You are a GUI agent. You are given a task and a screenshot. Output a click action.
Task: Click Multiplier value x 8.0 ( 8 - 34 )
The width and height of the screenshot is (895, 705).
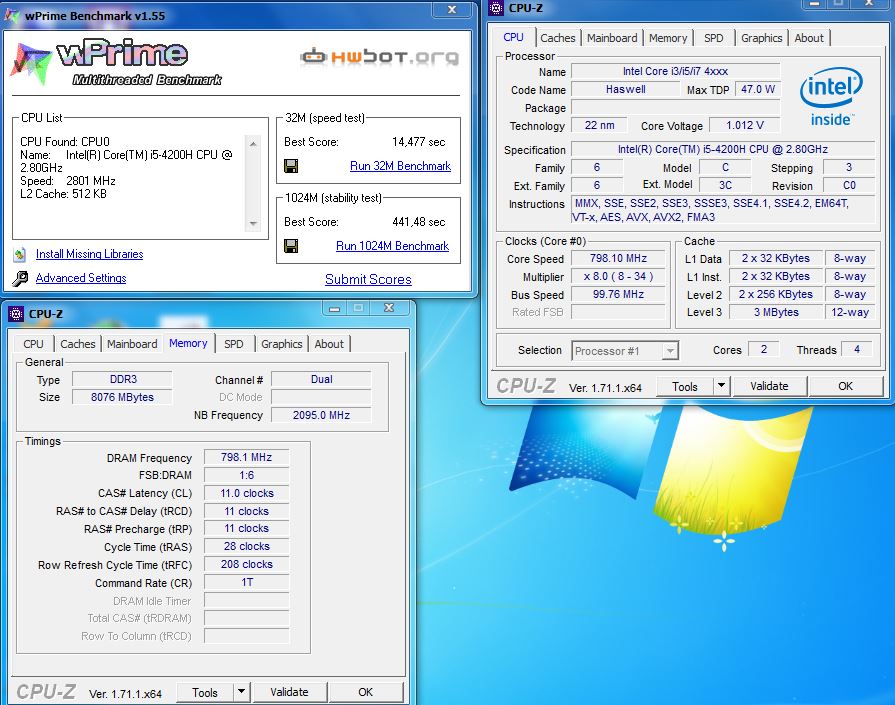(618, 276)
